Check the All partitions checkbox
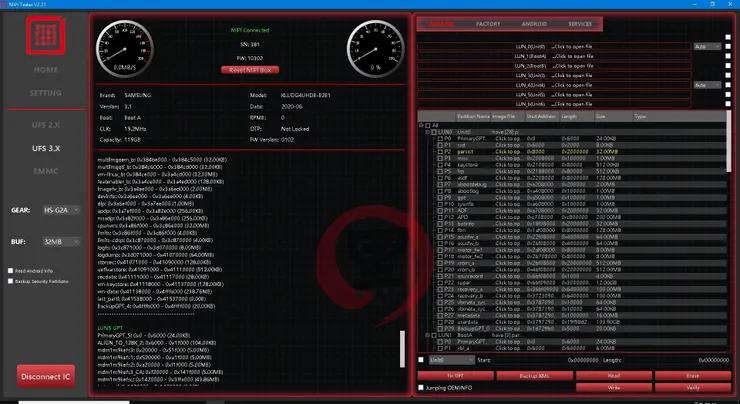 (x=428, y=126)
